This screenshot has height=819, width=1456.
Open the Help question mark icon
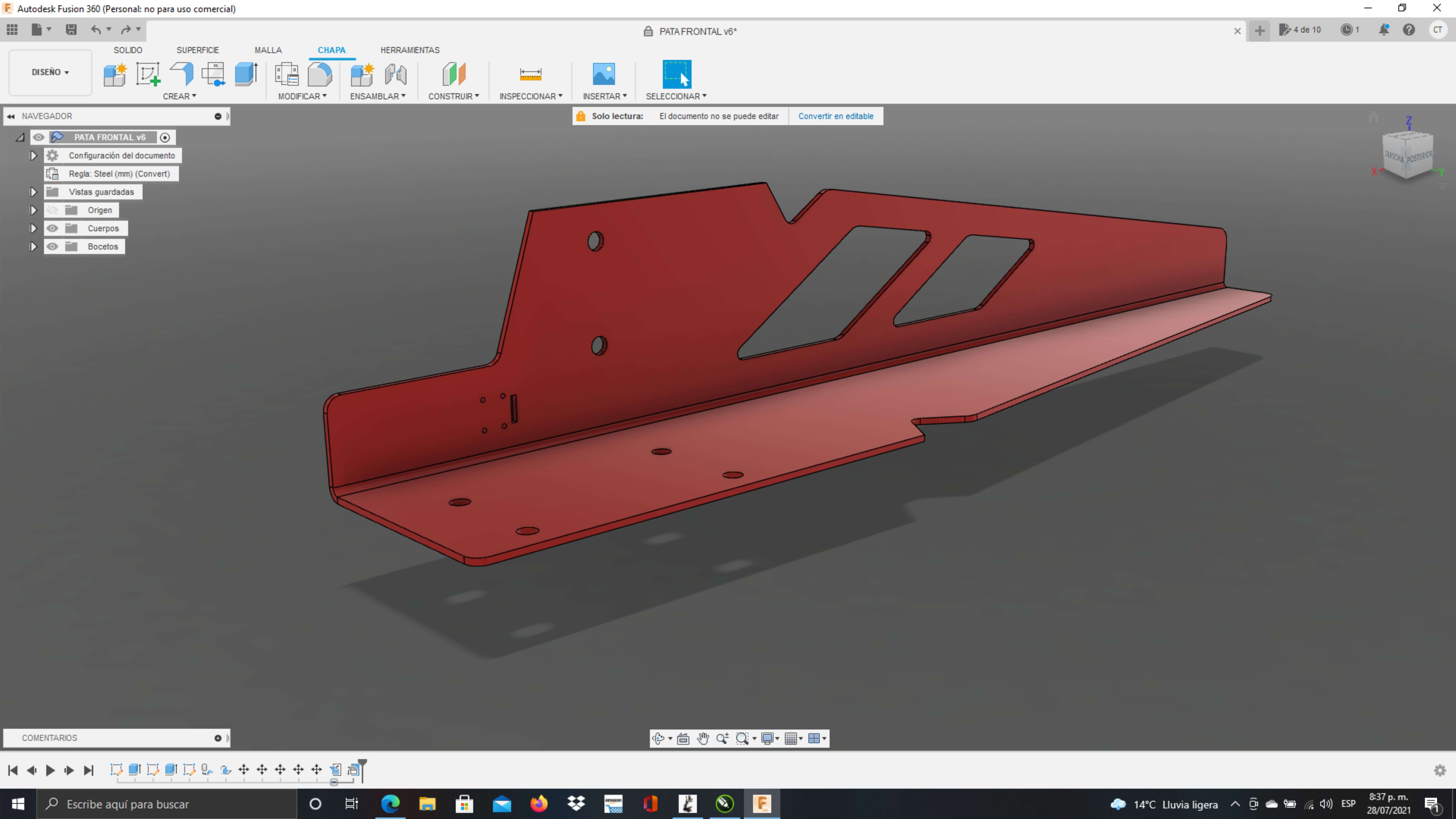click(x=1409, y=30)
